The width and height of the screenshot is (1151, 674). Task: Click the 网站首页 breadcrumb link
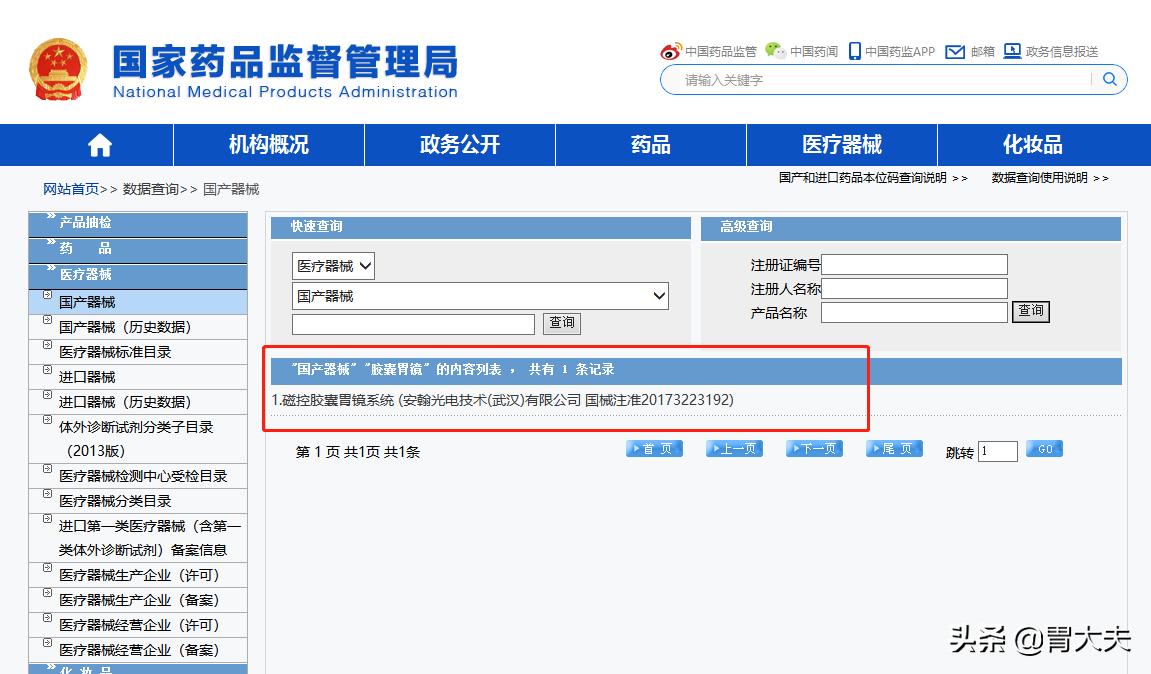point(71,189)
